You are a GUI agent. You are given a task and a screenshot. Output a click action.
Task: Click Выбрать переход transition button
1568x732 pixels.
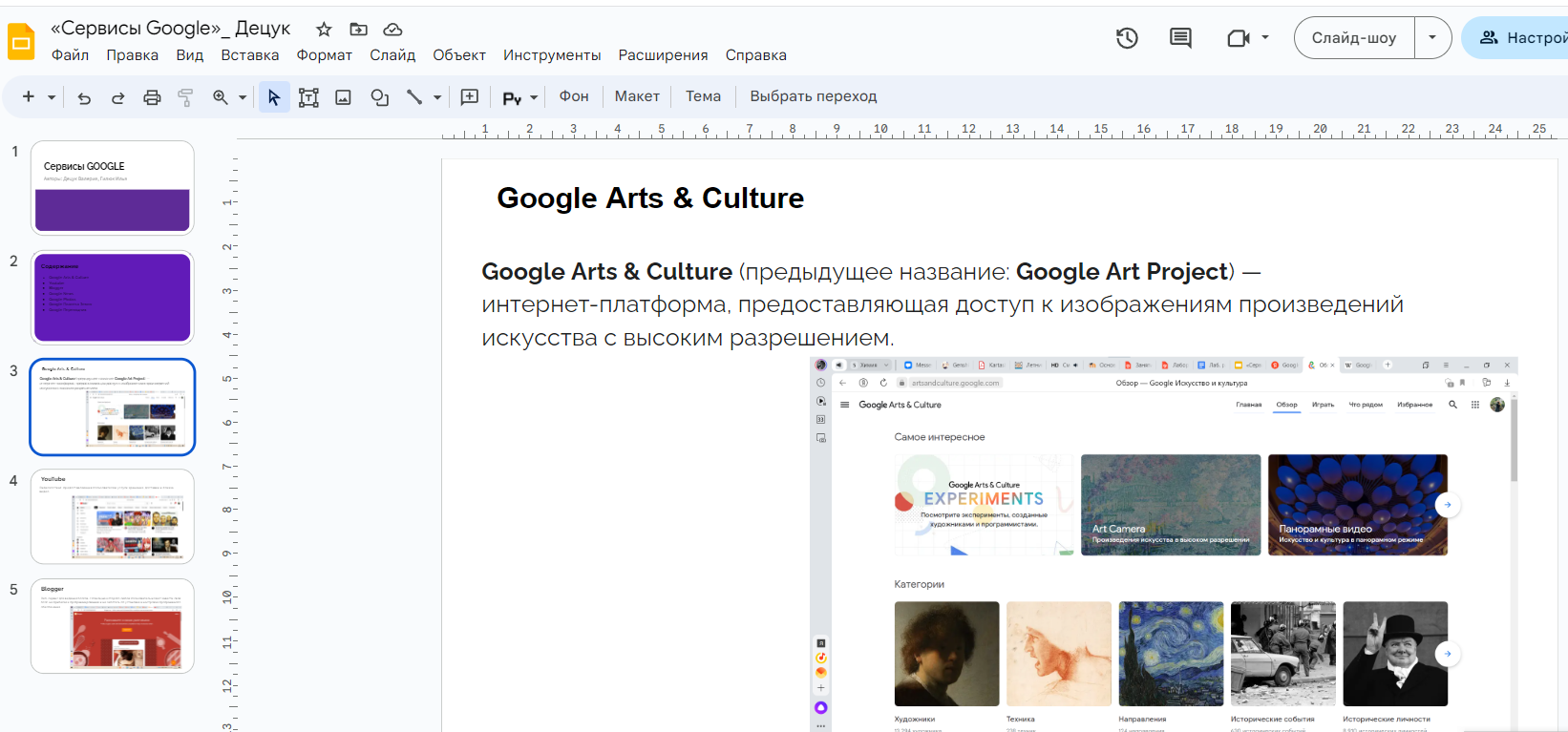(814, 96)
